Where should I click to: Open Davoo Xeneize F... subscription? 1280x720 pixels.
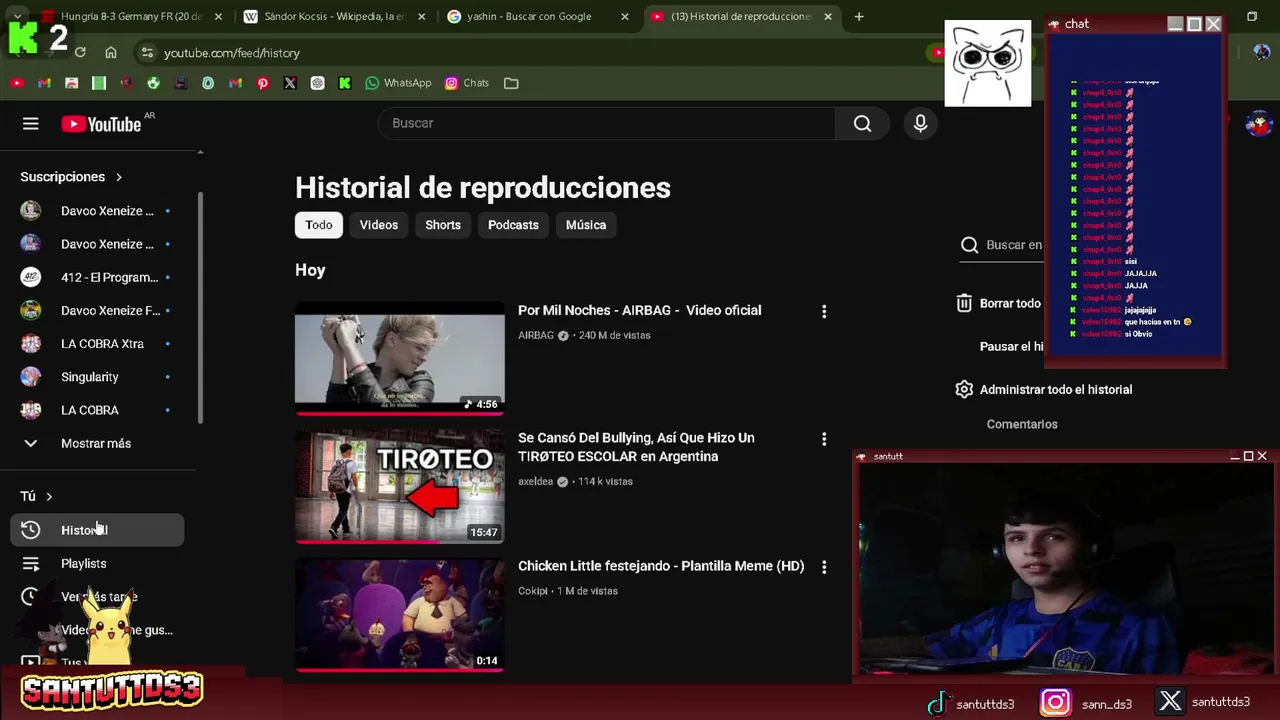pyautogui.click(x=97, y=311)
